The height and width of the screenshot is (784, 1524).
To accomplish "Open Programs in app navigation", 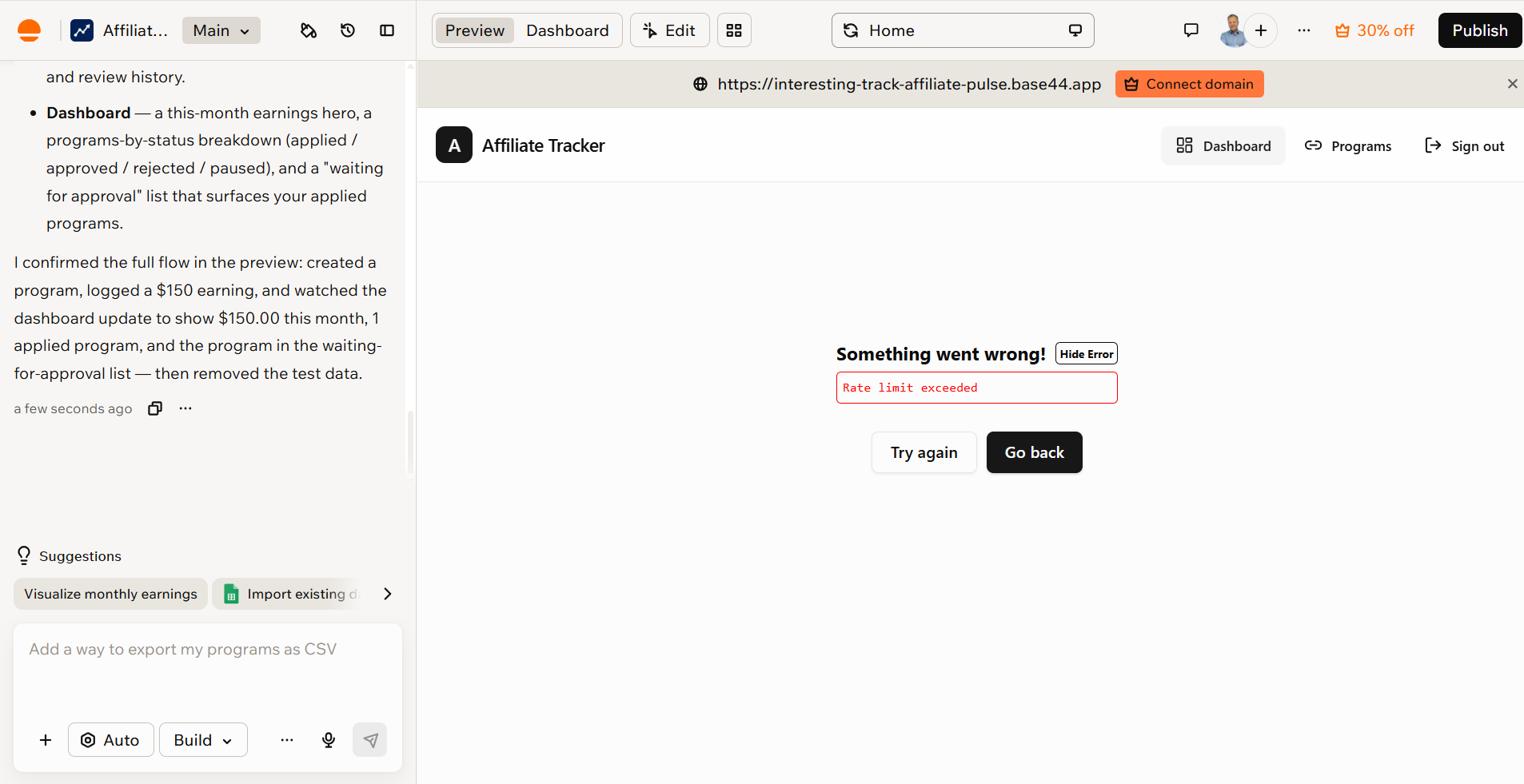I will tap(1348, 145).
